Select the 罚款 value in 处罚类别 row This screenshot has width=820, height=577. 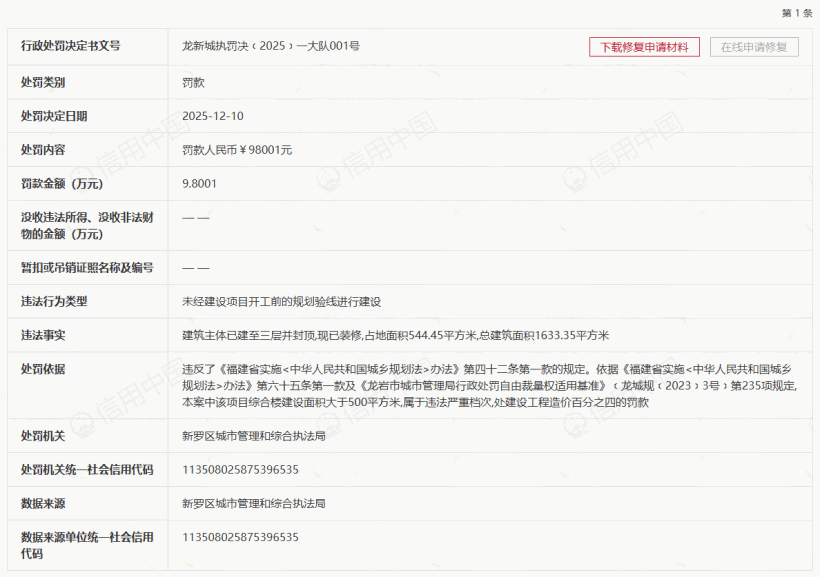point(193,82)
